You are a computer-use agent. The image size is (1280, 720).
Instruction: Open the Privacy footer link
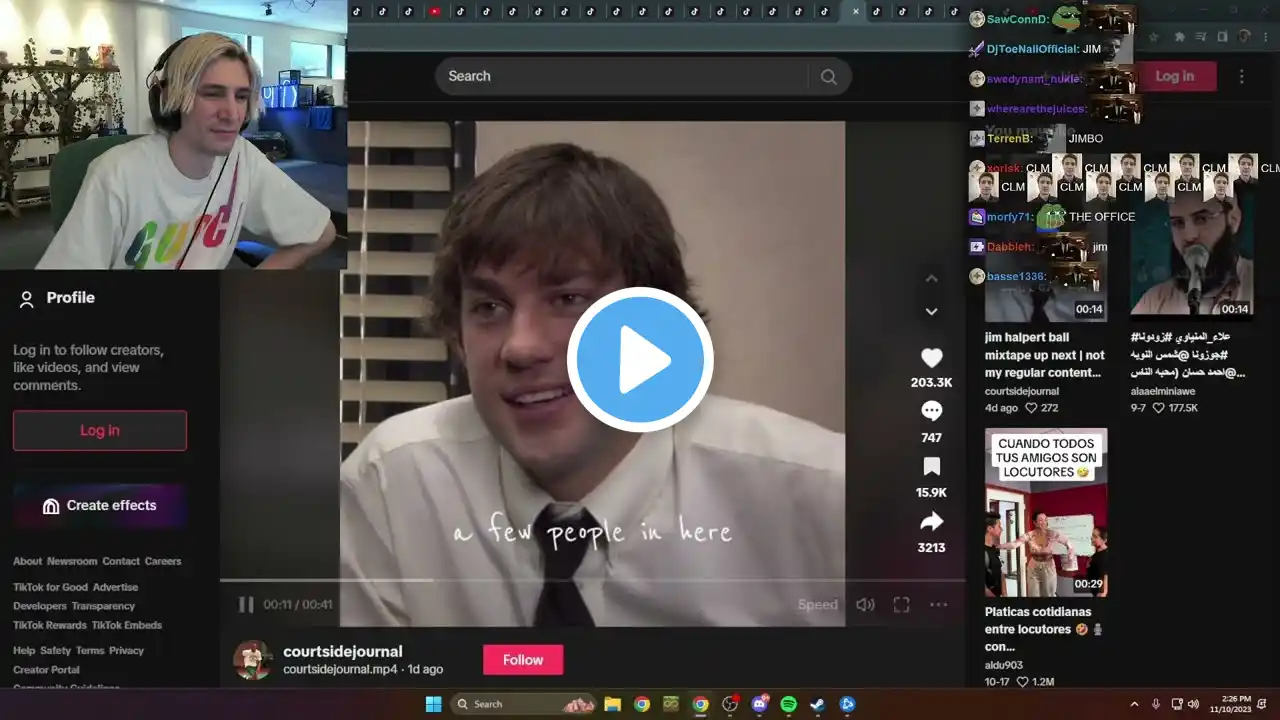(126, 650)
